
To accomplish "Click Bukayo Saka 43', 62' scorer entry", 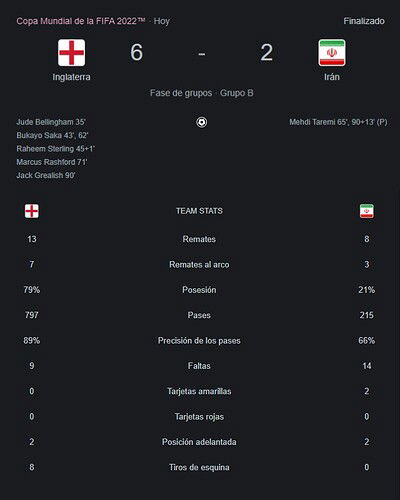I will (52, 135).
